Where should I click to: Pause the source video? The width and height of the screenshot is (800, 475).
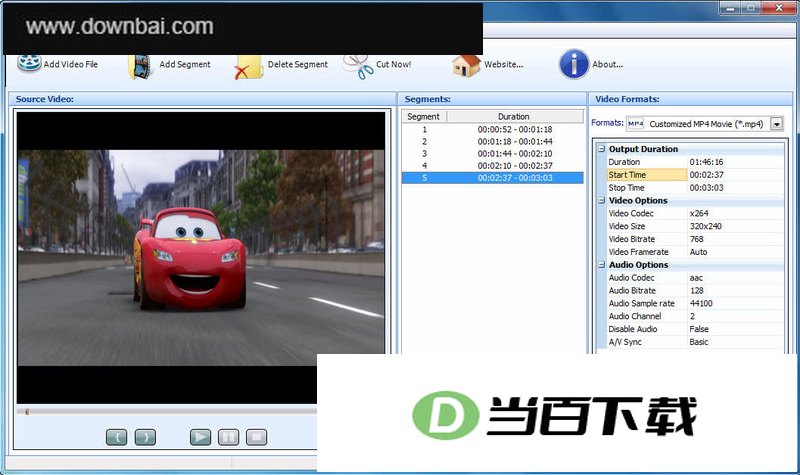228,437
